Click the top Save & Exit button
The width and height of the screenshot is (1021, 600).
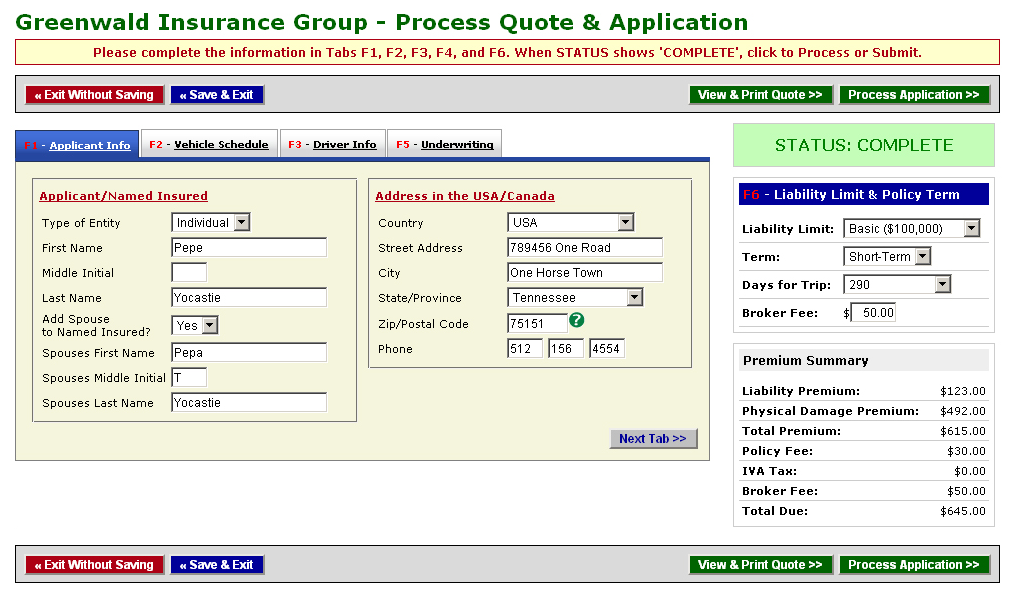pyautogui.click(x=217, y=95)
